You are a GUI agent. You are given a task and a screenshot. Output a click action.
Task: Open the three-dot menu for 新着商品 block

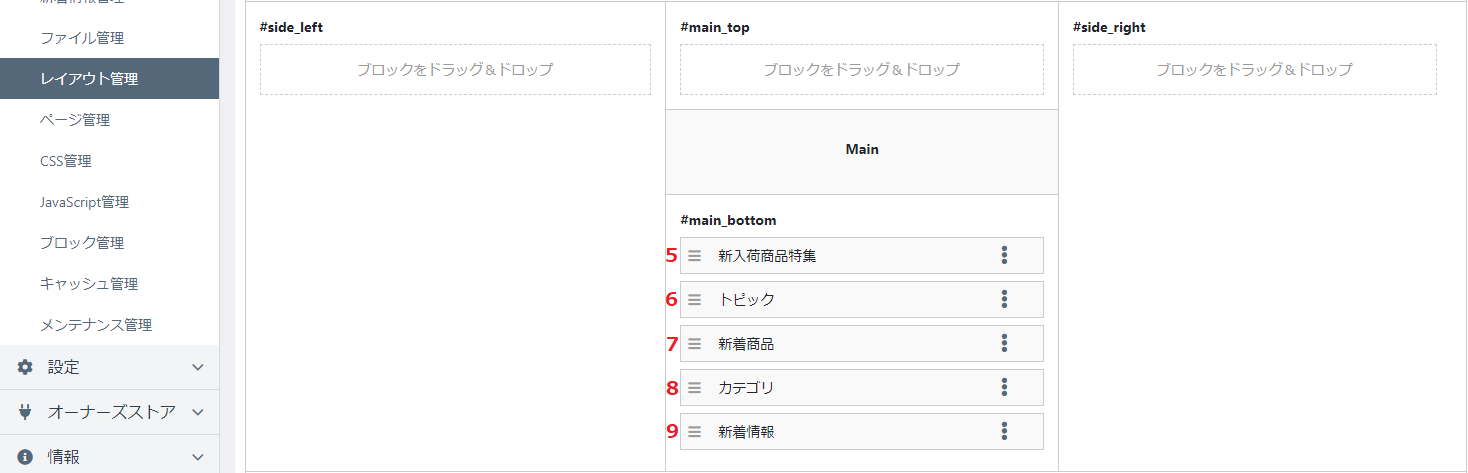(1004, 343)
